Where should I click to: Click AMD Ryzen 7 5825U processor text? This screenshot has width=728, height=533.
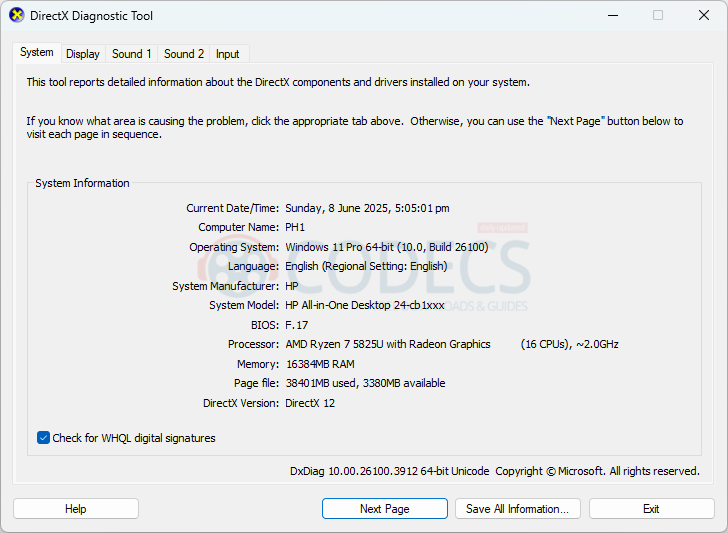(388, 344)
